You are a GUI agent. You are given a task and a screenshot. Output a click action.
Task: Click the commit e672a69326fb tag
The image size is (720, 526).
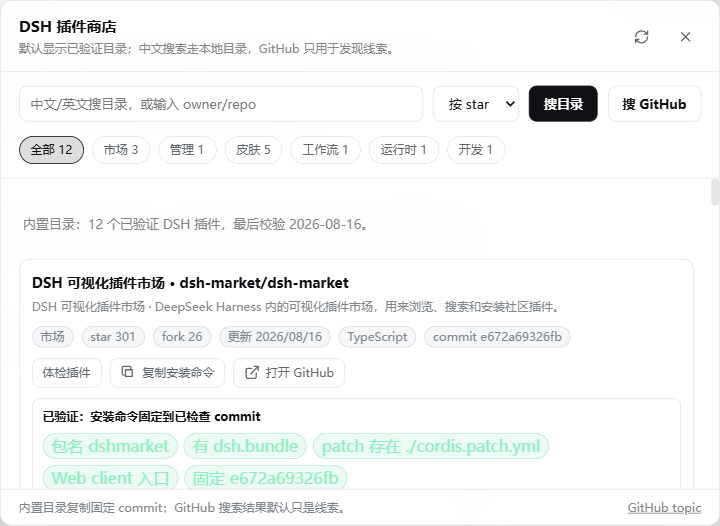(497, 337)
